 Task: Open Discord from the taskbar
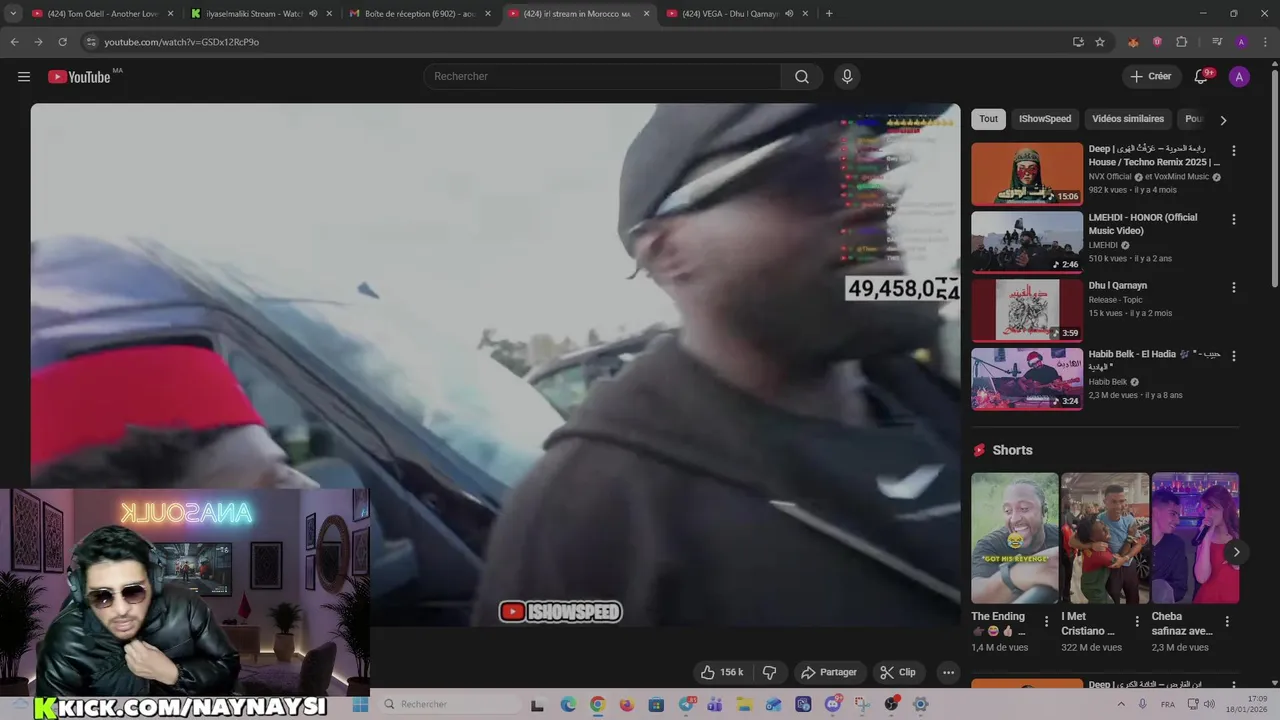[833, 704]
